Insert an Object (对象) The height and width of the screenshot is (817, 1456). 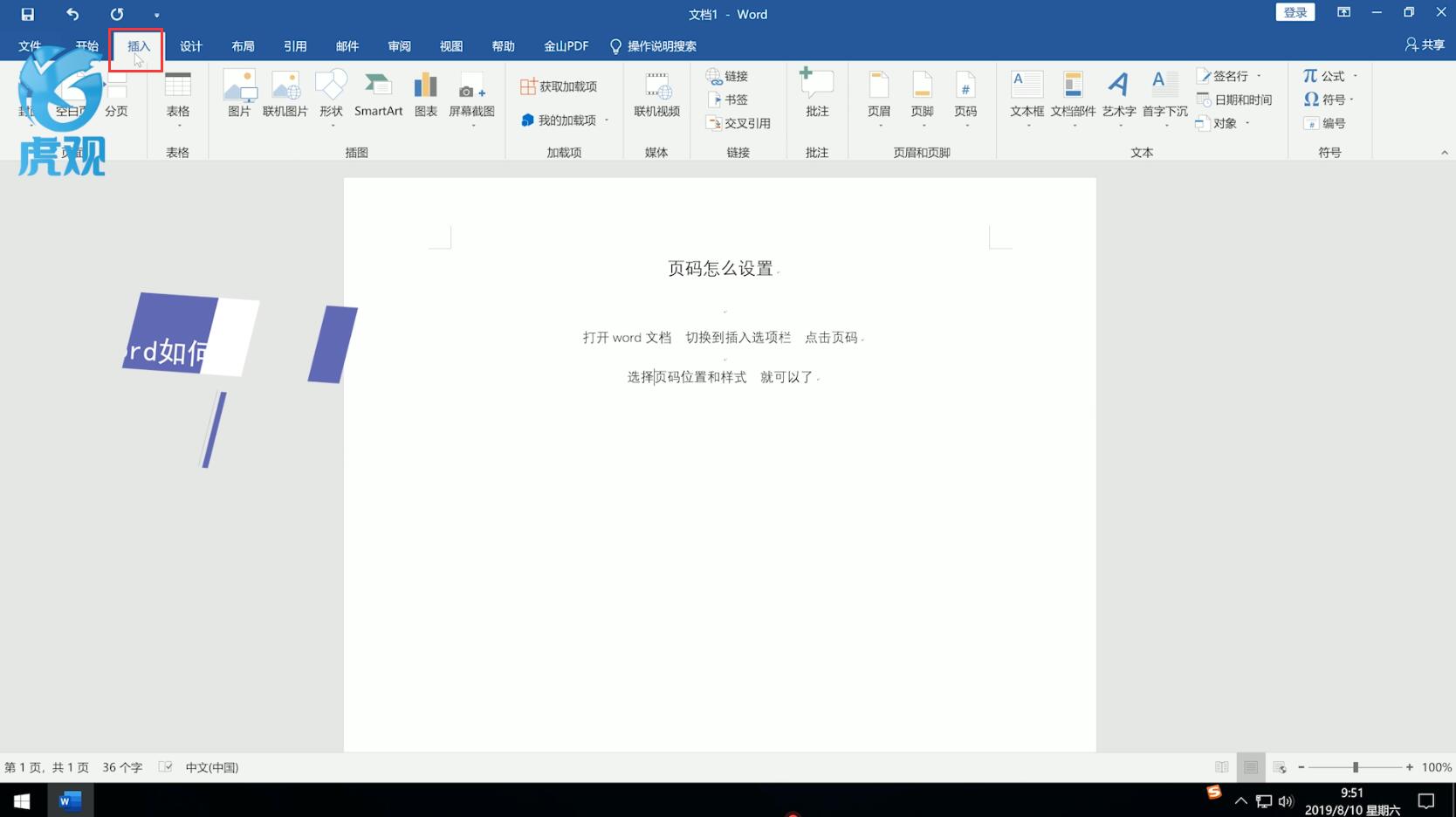(x=1217, y=123)
